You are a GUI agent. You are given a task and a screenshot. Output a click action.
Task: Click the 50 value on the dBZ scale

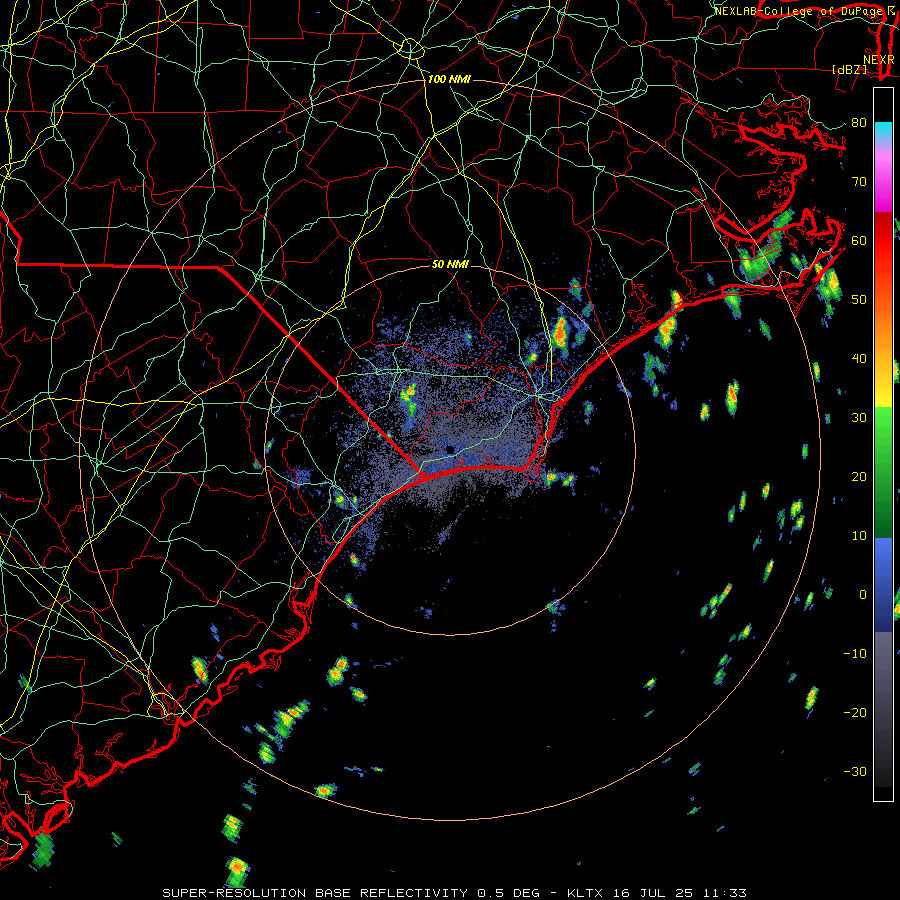coord(859,300)
